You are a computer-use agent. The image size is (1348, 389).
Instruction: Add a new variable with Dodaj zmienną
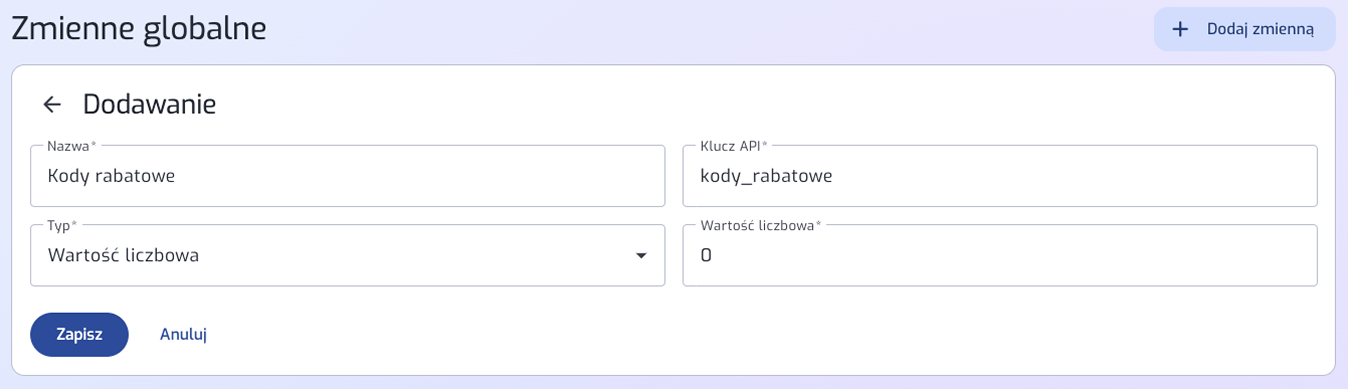pos(1244,29)
